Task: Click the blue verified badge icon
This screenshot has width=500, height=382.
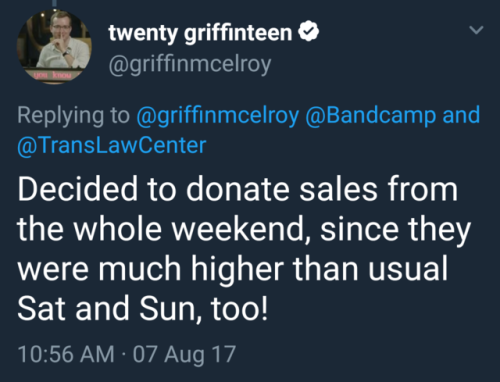Action: click(x=308, y=32)
